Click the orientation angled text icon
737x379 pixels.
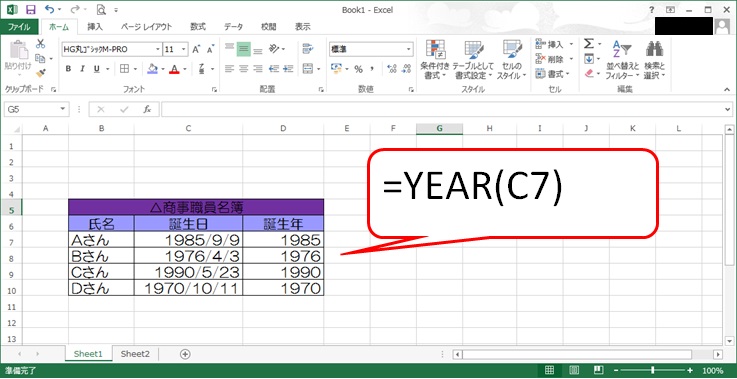click(x=274, y=48)
